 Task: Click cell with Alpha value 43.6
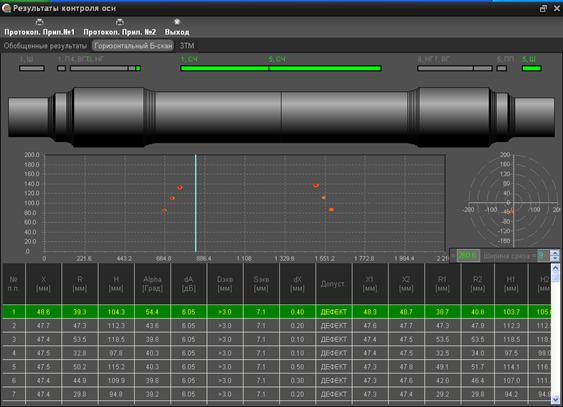(x=152, y=326)
